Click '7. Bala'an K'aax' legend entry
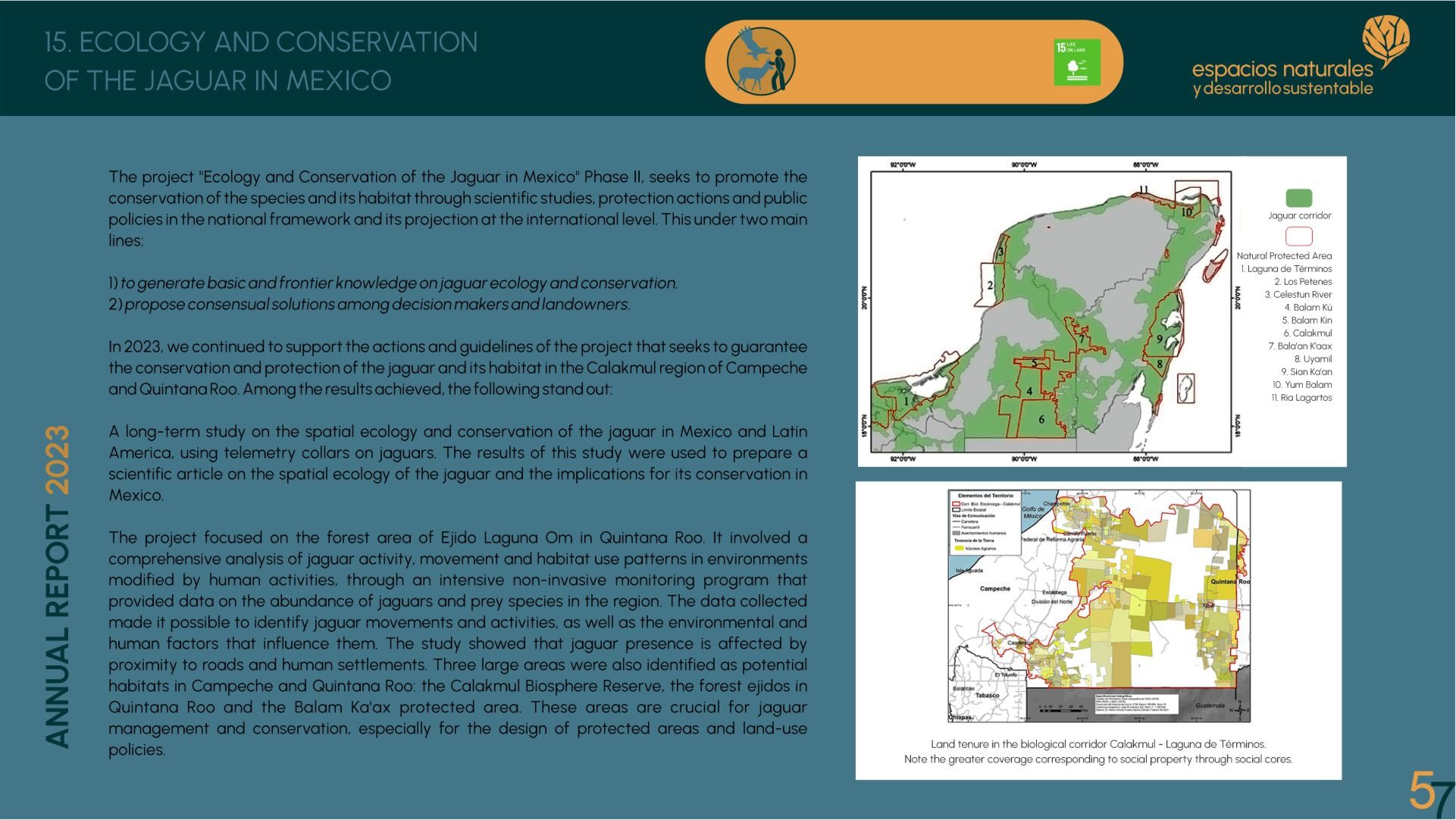The height and width of the screenshot is (820, 1456). pos(1300,346)
